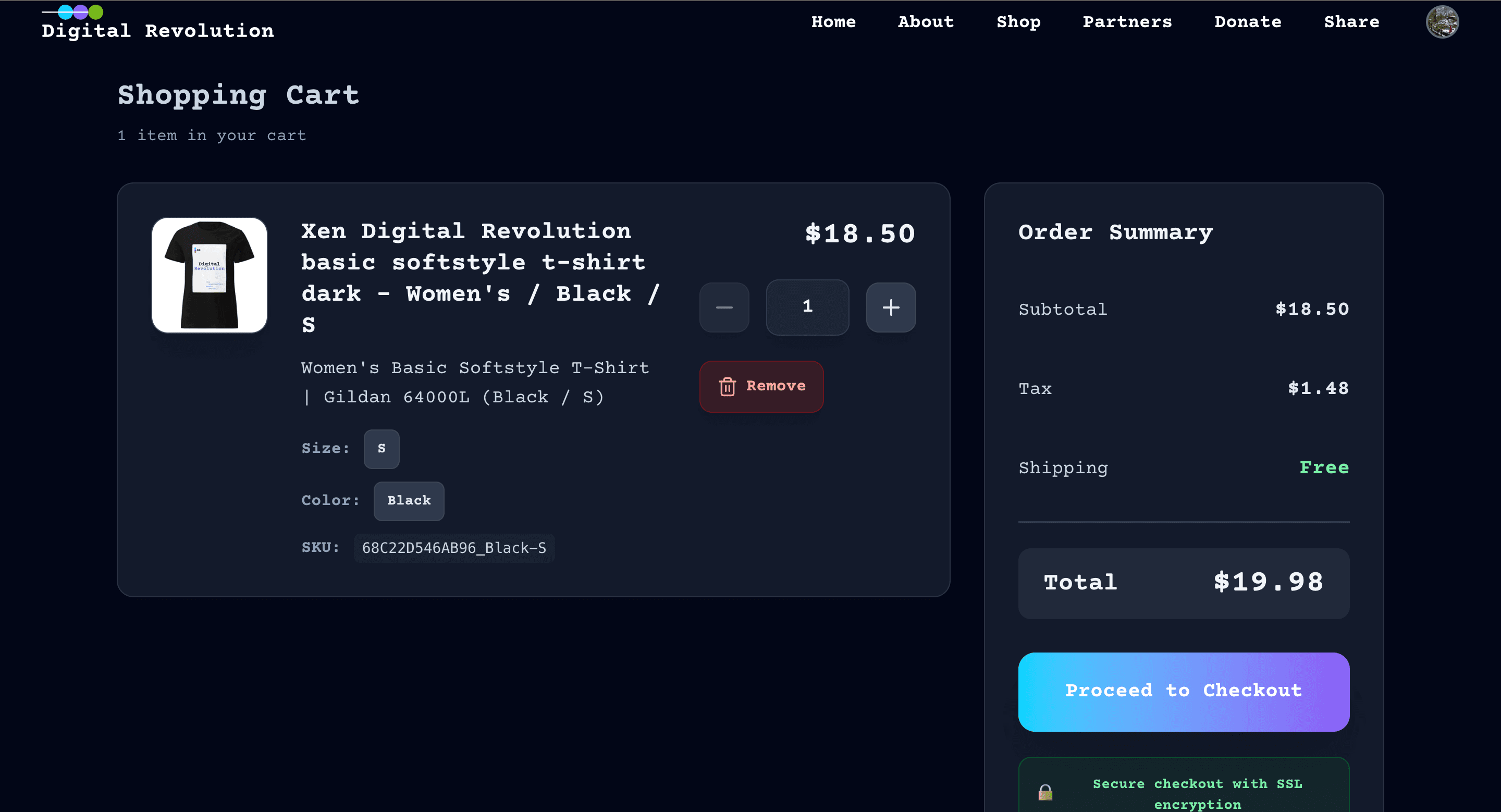Image resolution: width=1501 pixels, height=812 pixels.
Task: Click the padlock secure checkout icon
Action: [1045, 792]
